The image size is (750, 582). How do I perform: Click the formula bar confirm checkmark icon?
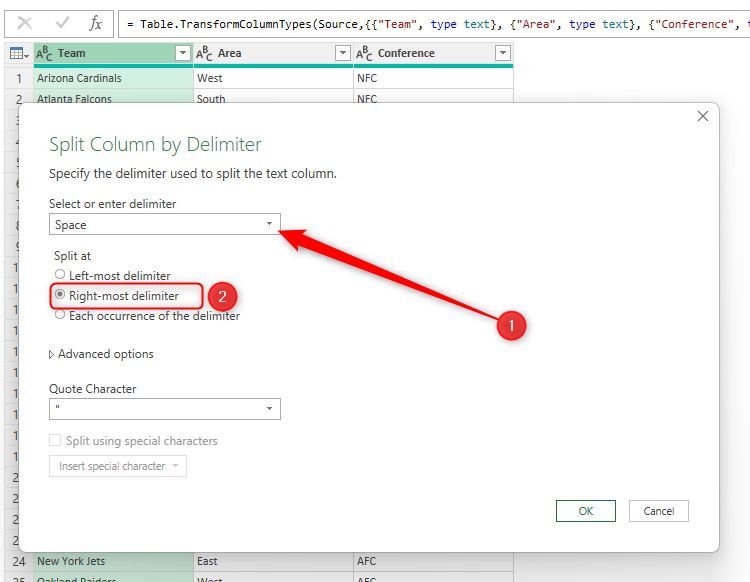[x=61, y=22]
